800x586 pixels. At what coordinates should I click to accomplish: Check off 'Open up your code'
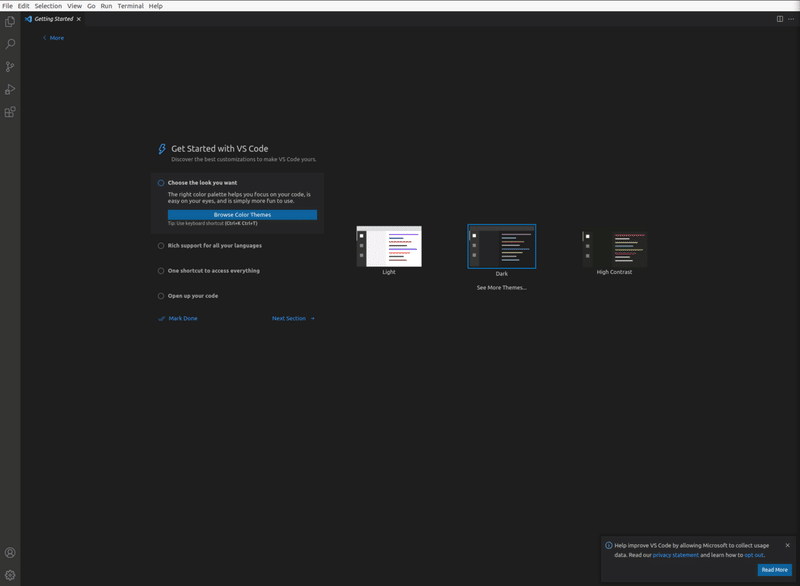click(160, 295)
